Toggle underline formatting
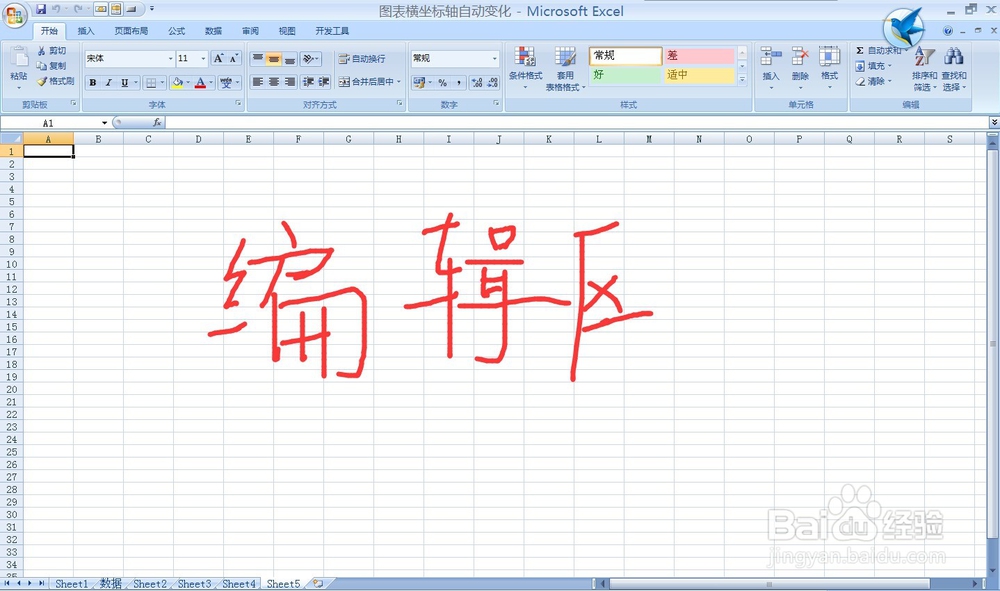Image resolution: width=1000 pixels, height=591 pixels. [124, 82]
